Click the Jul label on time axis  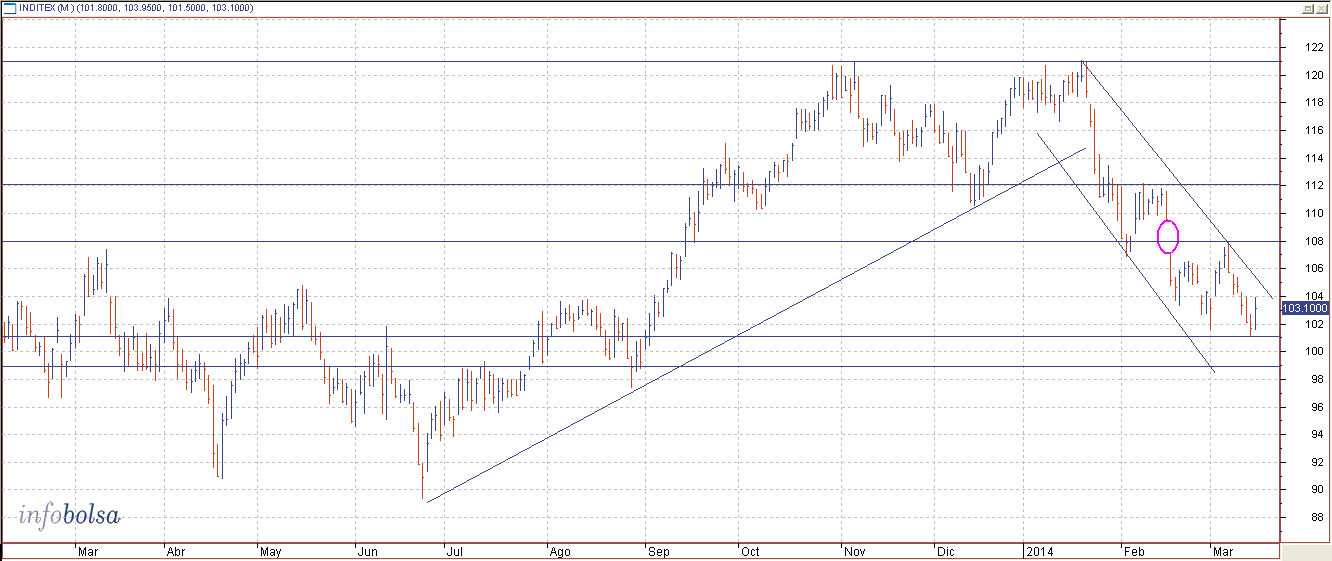(x=454, y=551)
